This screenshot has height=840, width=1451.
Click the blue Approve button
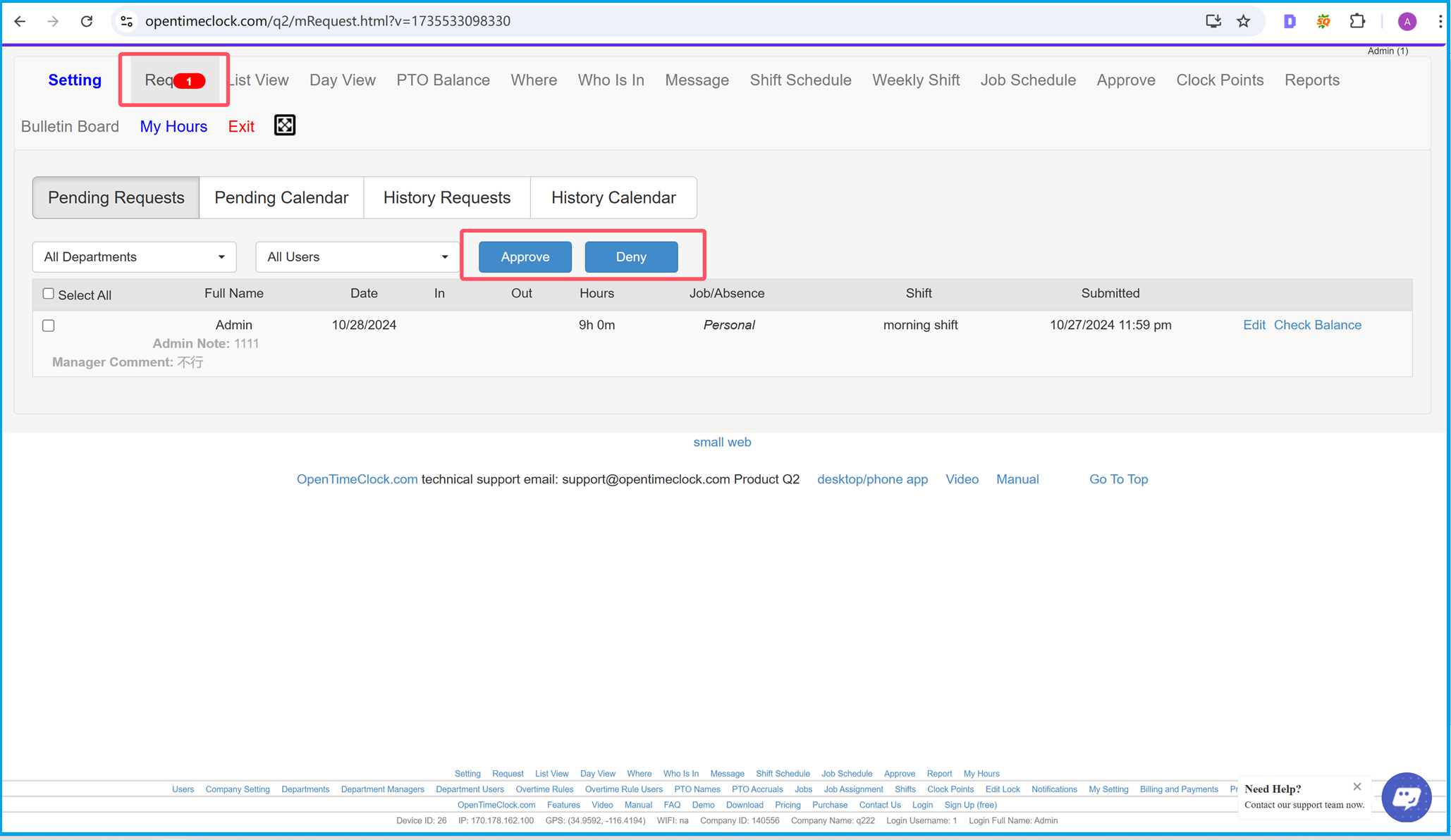pyautogui.click(x=525, y=257)
